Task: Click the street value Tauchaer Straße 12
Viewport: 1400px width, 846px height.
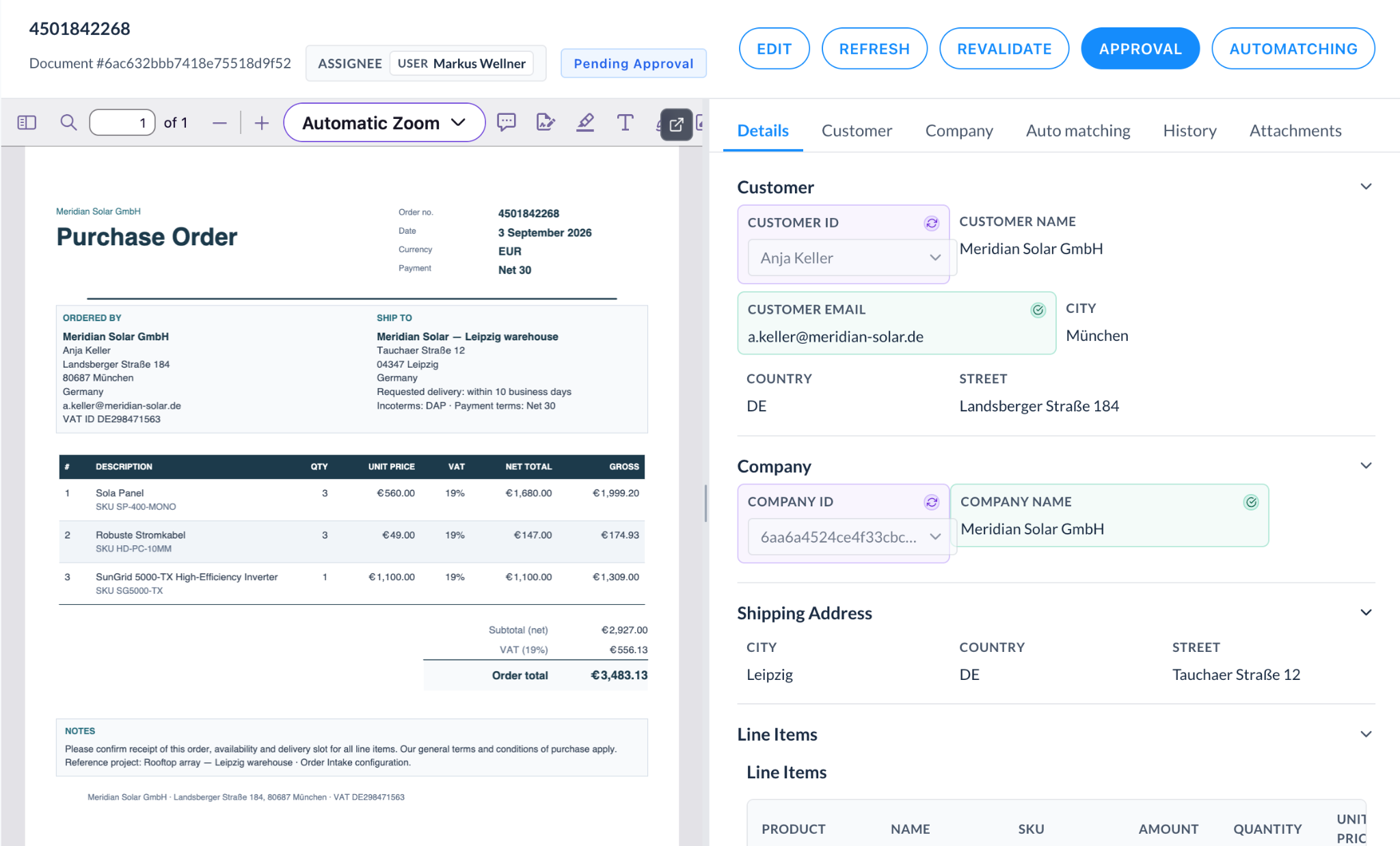Action: point(1236,674)
